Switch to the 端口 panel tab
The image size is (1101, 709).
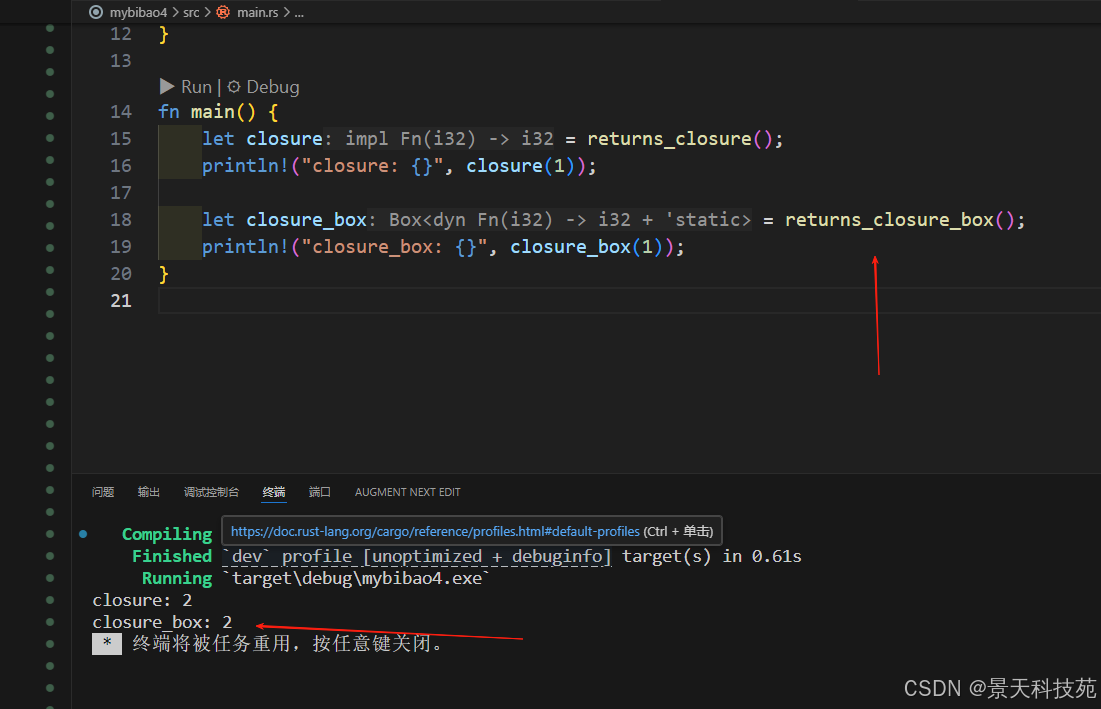pyautogui.click(x=319, y=492)
